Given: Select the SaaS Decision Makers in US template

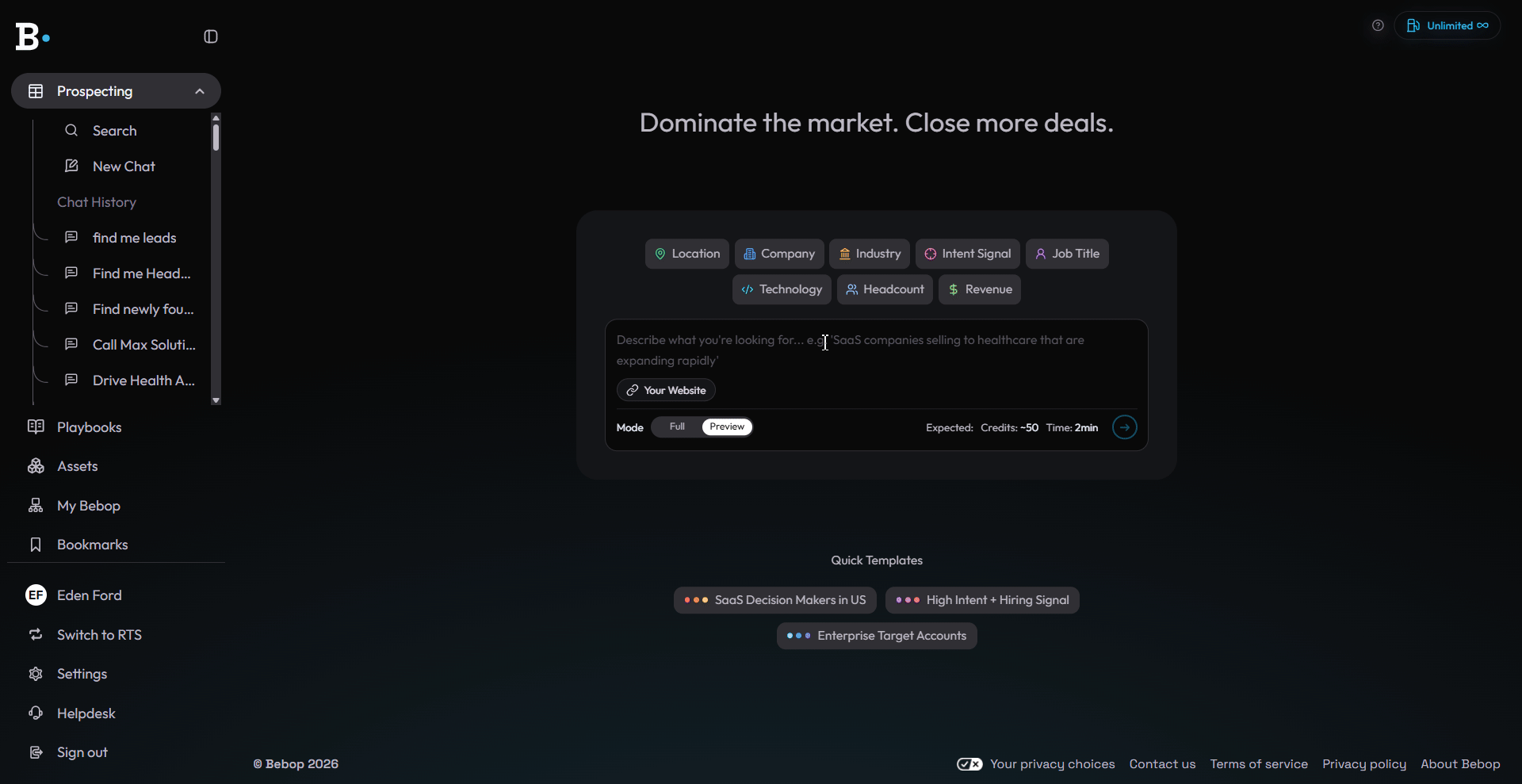Looking at the screenshot, I should (775, 600).
